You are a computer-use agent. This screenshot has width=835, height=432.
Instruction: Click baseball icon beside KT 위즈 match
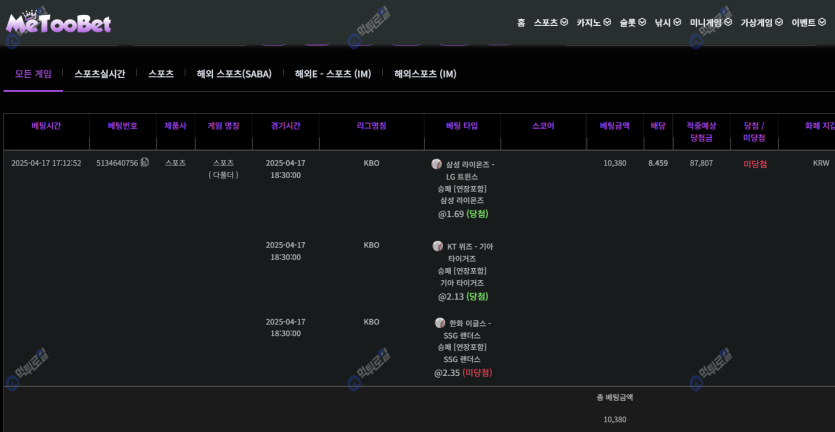coord(438,246)
